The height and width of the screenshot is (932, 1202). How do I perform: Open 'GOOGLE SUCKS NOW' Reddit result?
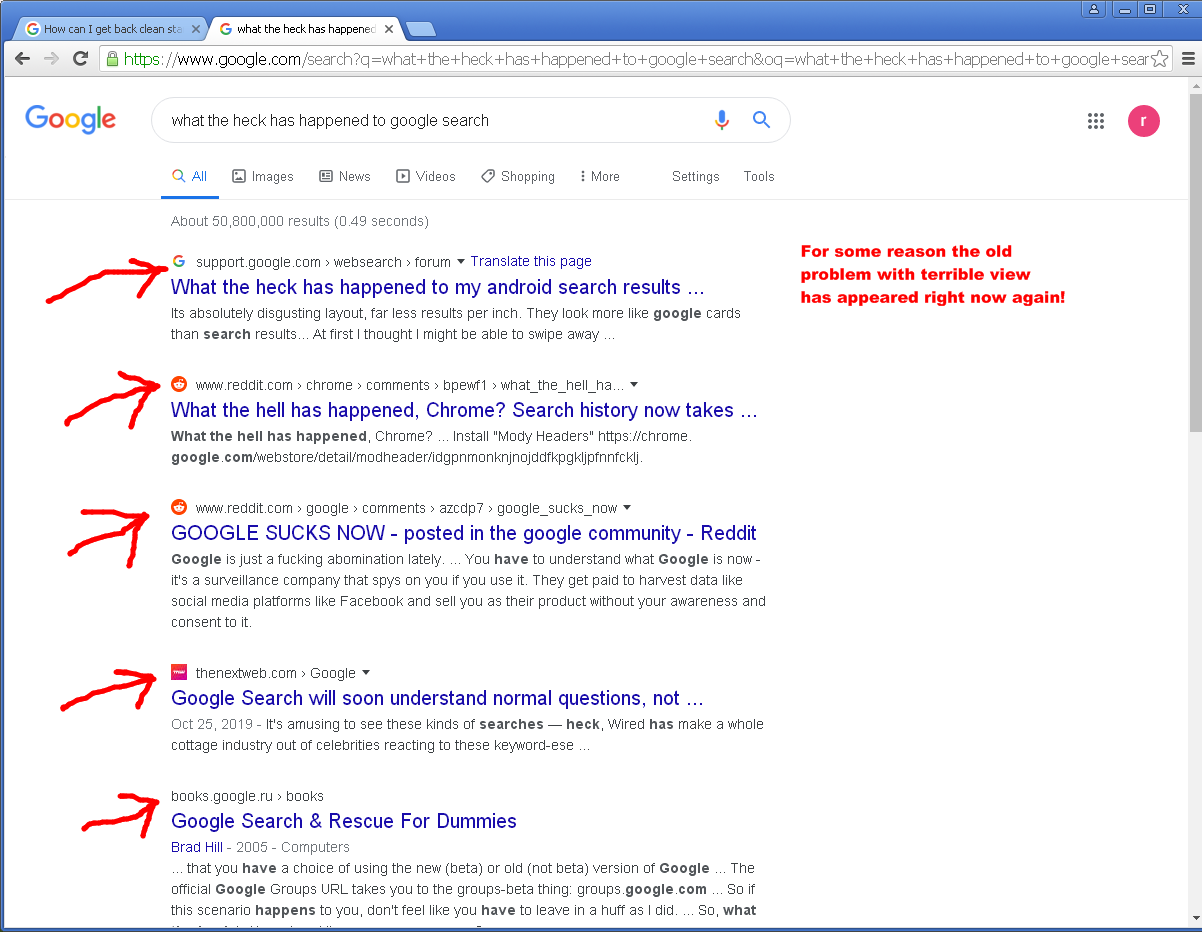[x=464, y=533]
